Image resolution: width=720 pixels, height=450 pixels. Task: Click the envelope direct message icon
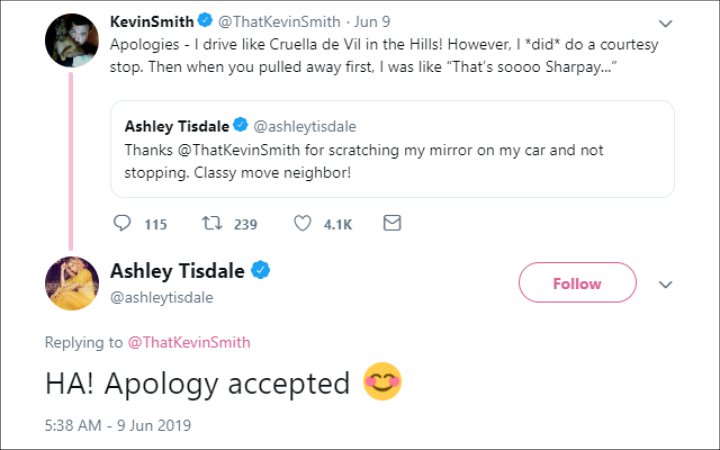click(392, 223)
